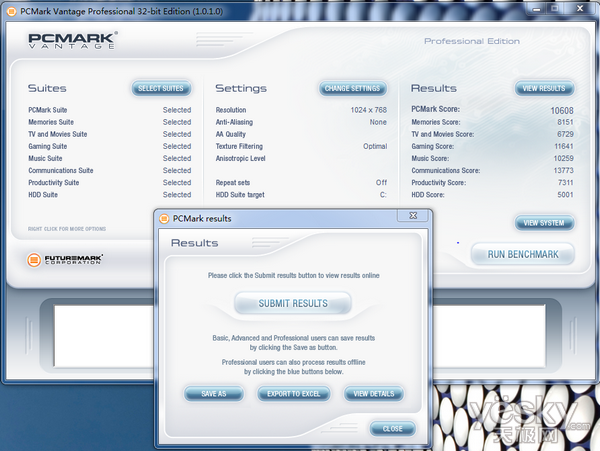Viewport: 600px width, 451px height.
Task: Click the PCMark Vantage logo
Action: click(x=73, y=41)
